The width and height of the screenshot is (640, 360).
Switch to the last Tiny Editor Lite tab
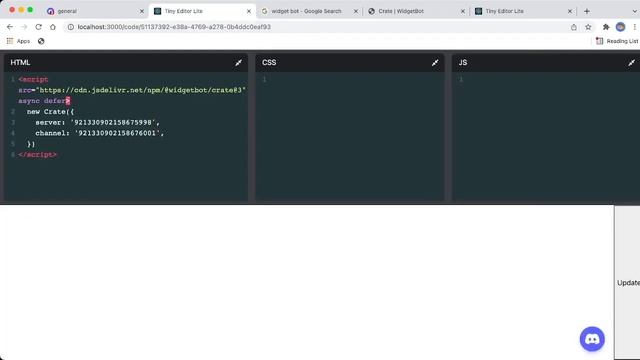click(523, 11)
